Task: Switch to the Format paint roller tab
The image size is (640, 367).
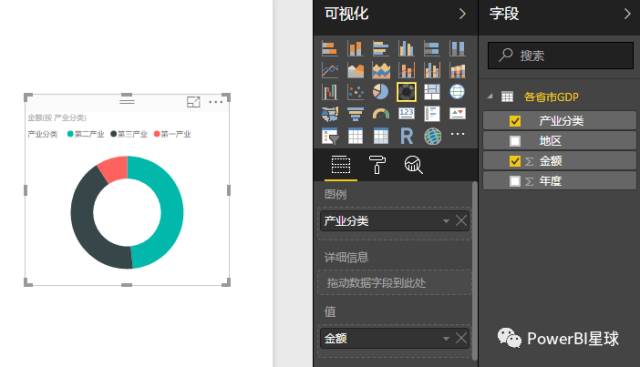Action: coord(377,165)
